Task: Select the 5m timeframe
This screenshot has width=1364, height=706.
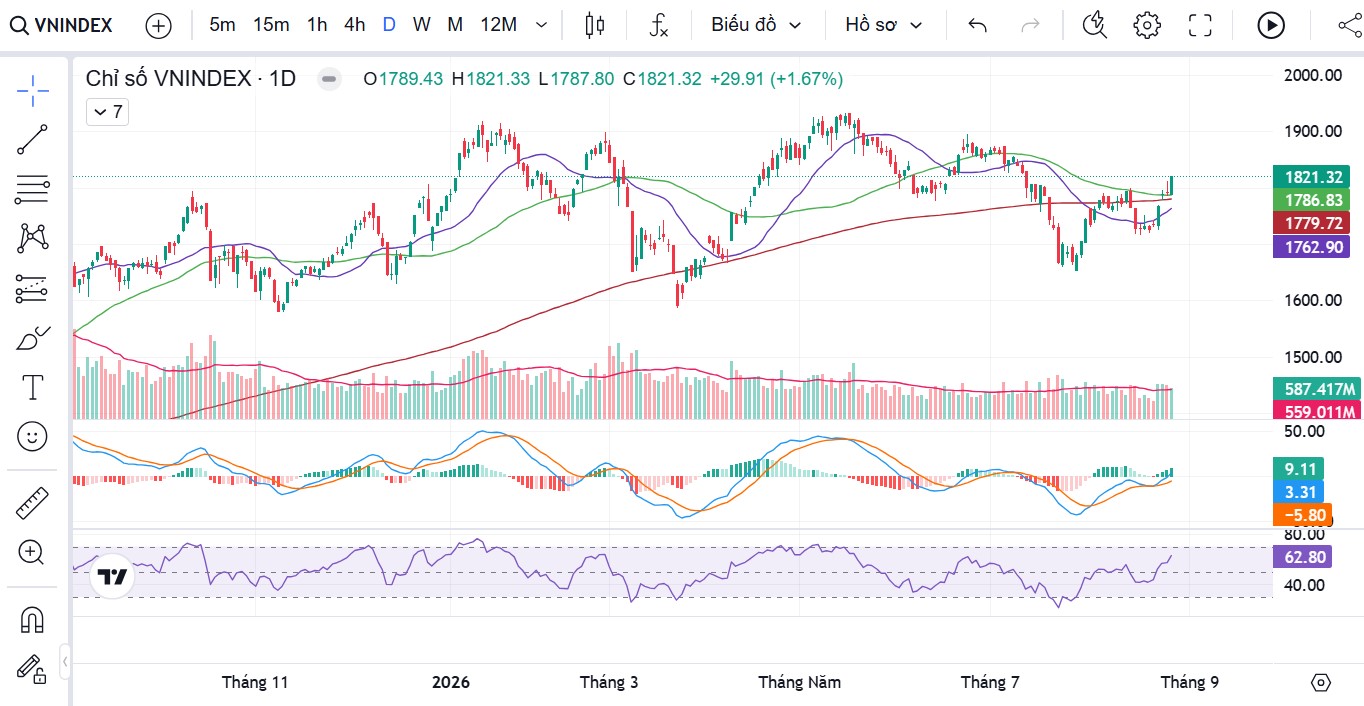Action: [222, 25]
